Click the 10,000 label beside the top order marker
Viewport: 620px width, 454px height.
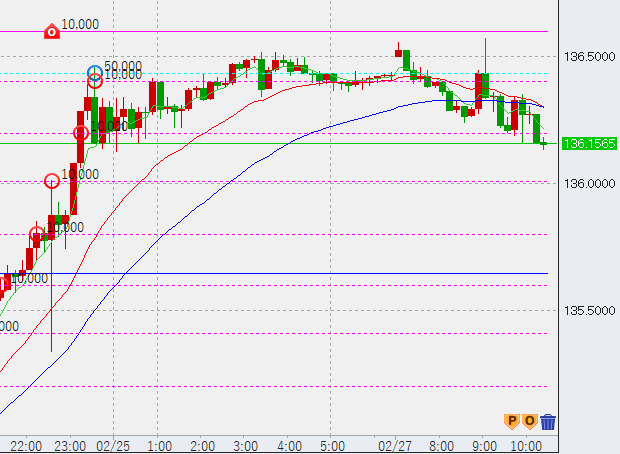click(80, 24)
